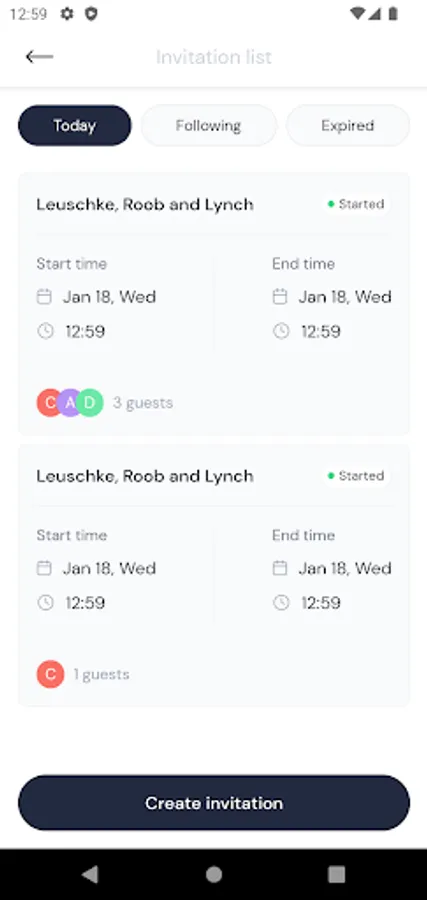Click end time clock icon in first card
The height and width of the screenshot is (900, 427).
(x=281, y=331)
